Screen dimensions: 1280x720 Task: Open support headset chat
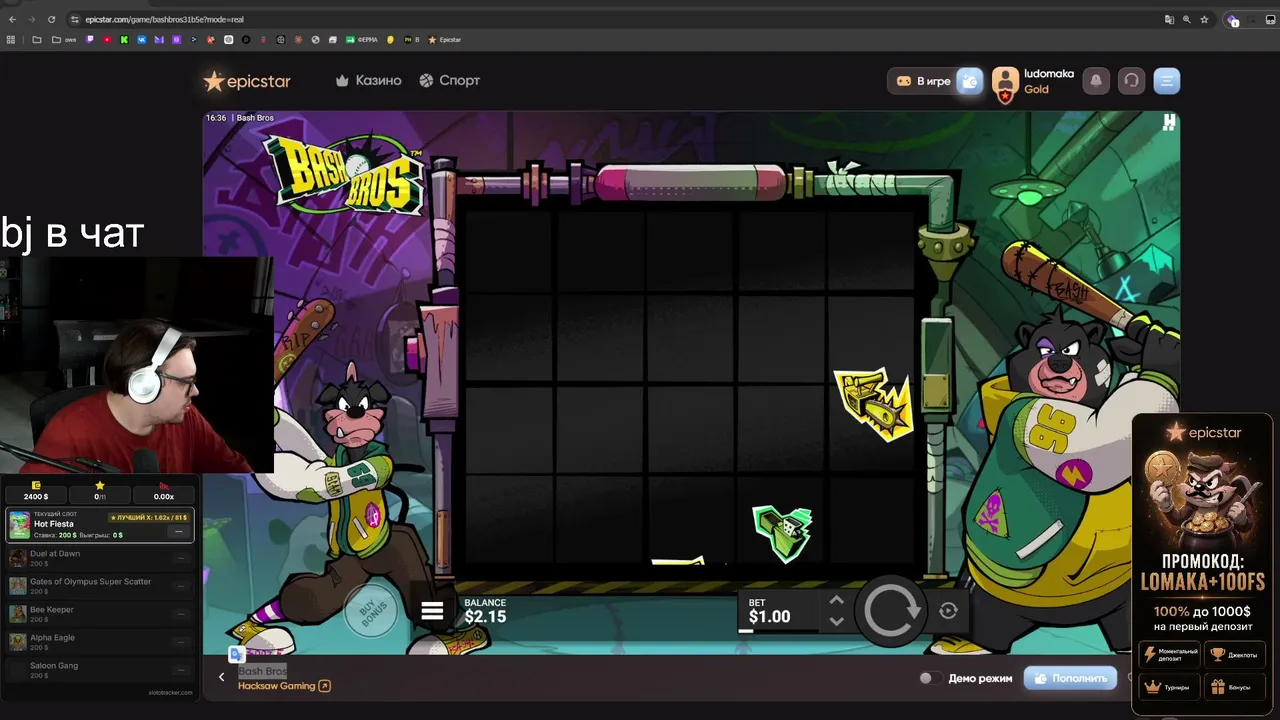point(1131,81)
